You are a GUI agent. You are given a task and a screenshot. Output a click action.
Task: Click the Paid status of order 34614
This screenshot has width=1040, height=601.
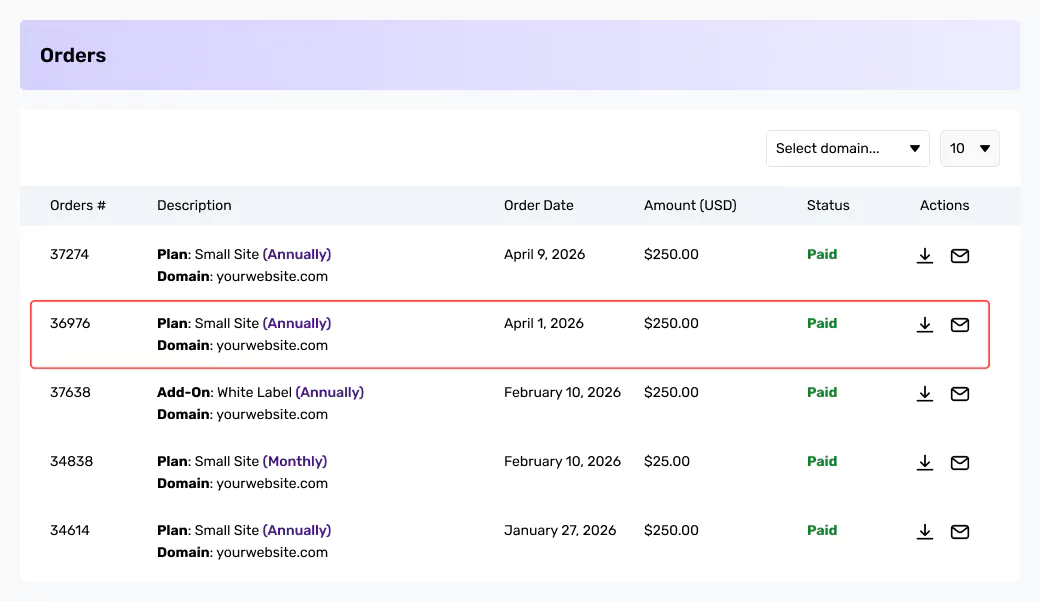pos(822,531)
